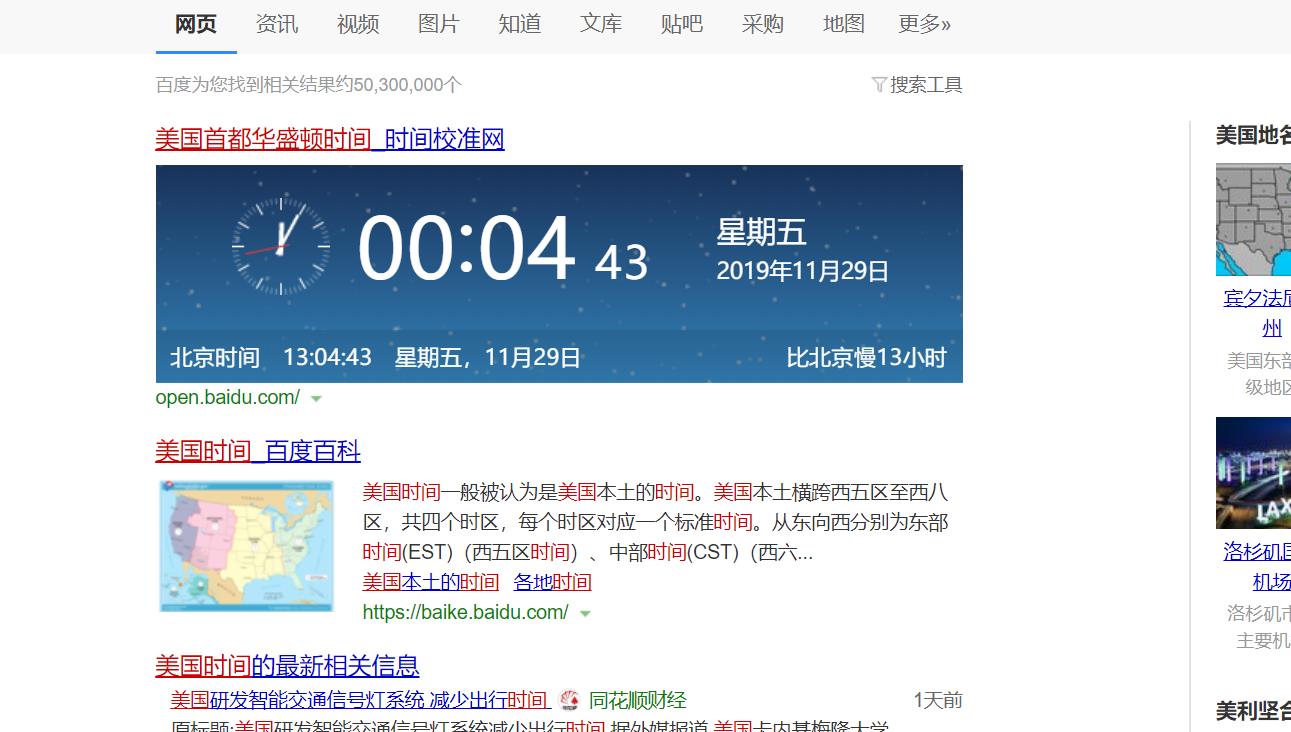Click the gray US states map thumbnail
Screen dimensions: 1291x732
1253,220
